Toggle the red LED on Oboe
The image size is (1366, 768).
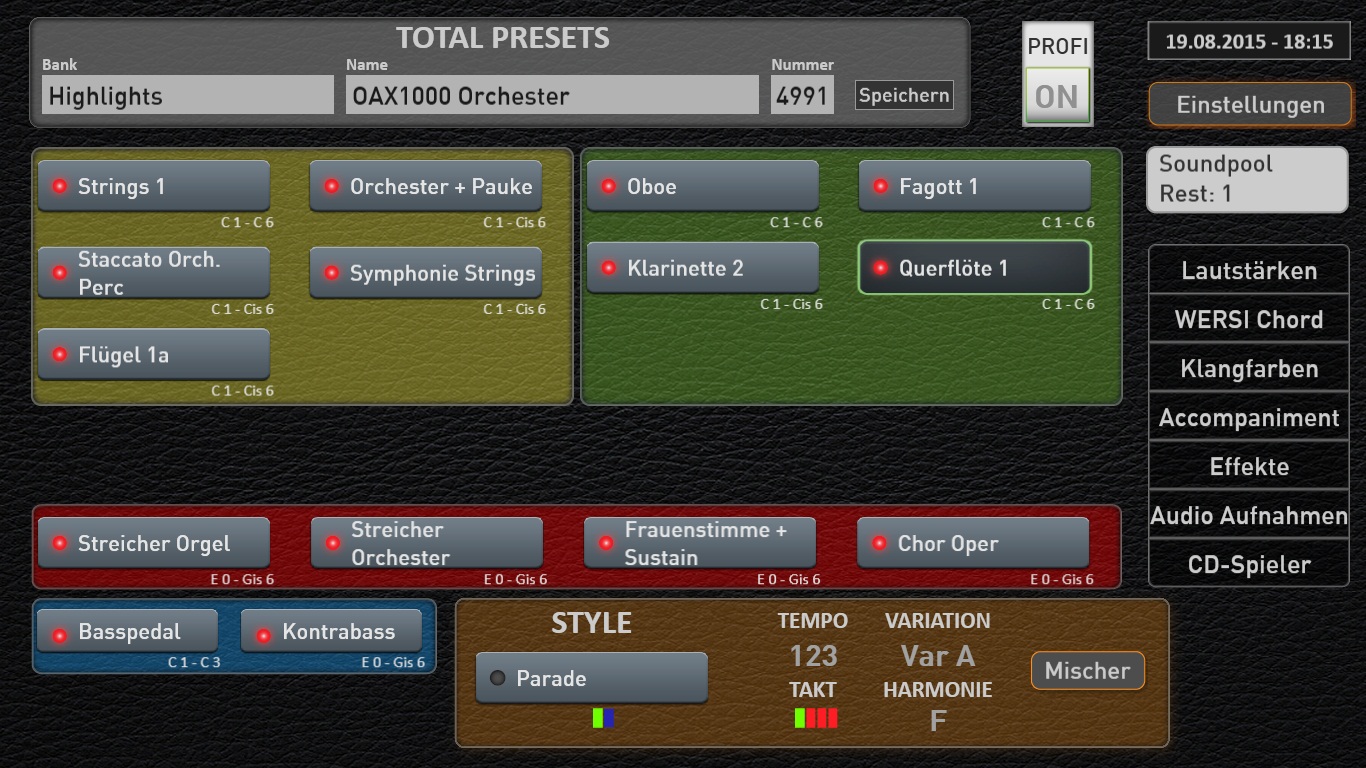[x=607, y=186]
